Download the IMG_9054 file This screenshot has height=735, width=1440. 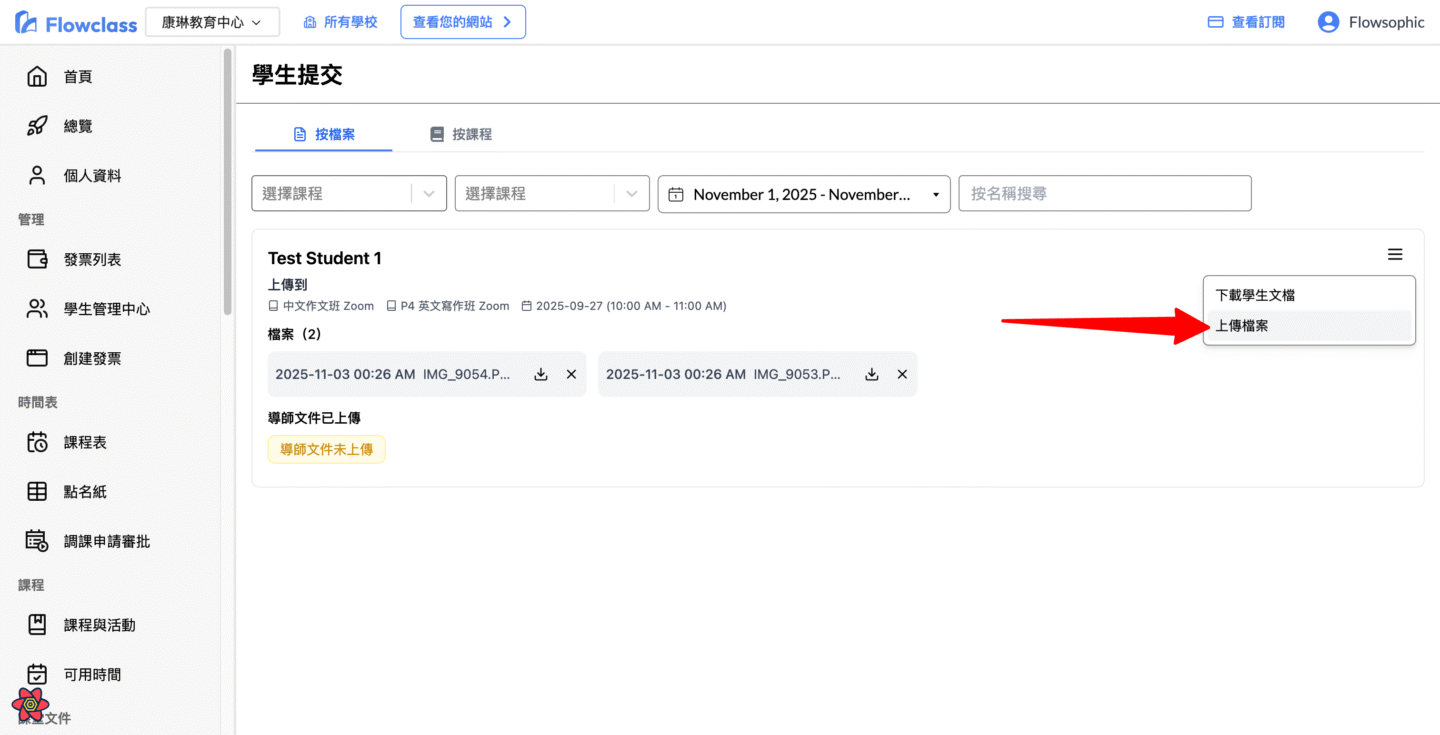pos(541,374)
